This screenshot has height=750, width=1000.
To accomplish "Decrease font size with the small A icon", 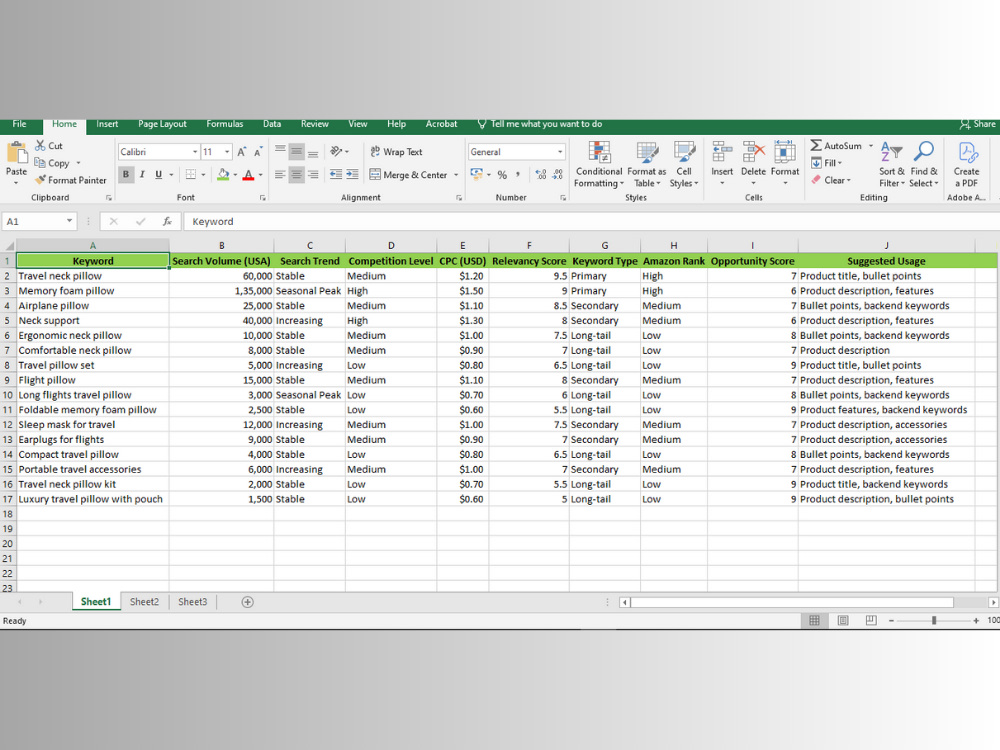I will 258,152.
